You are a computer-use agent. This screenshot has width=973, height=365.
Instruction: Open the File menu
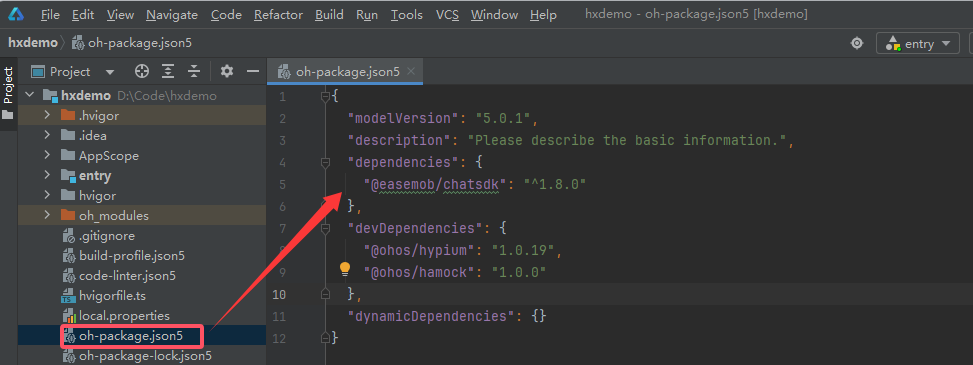50,15
